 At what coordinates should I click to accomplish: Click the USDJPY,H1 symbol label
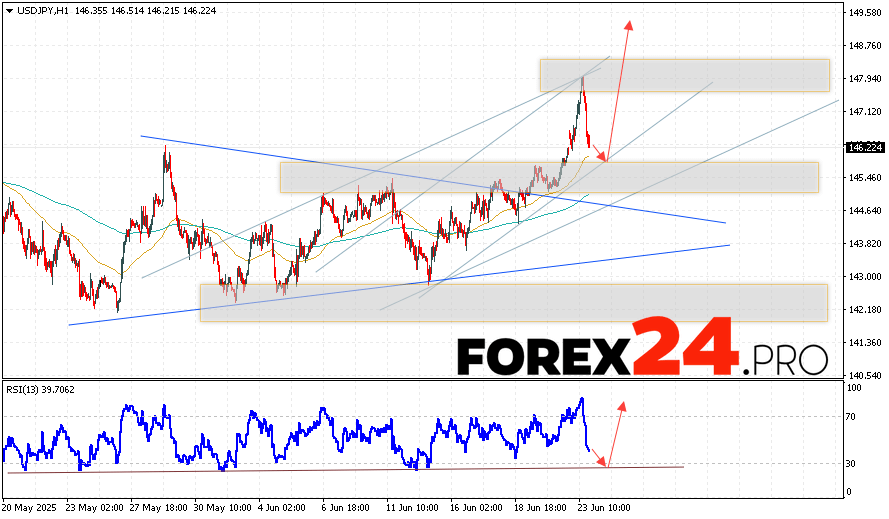tap(40, 9)
